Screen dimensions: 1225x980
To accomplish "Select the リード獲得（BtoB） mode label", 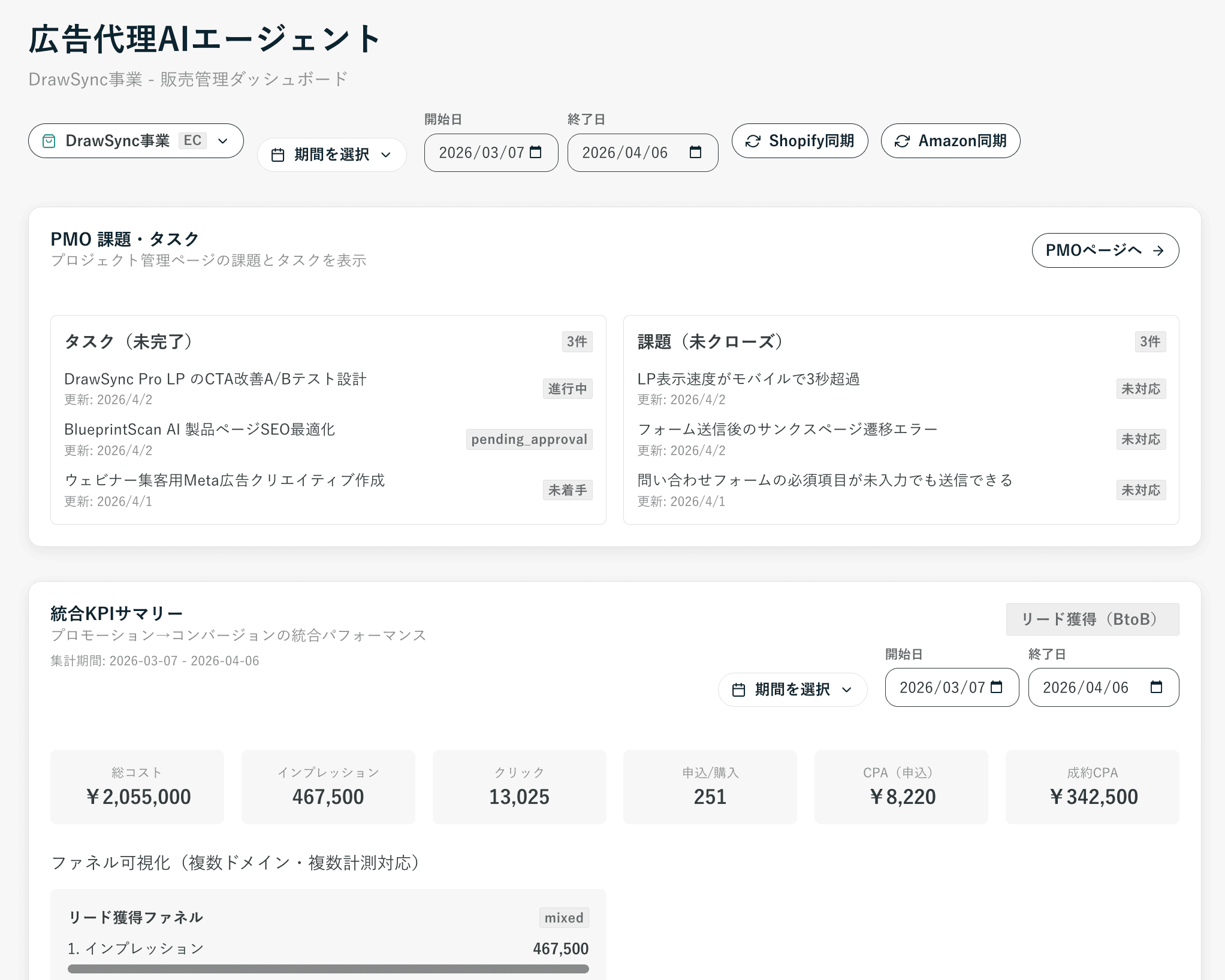I will pyautogui.click(x=1092, y=619).
